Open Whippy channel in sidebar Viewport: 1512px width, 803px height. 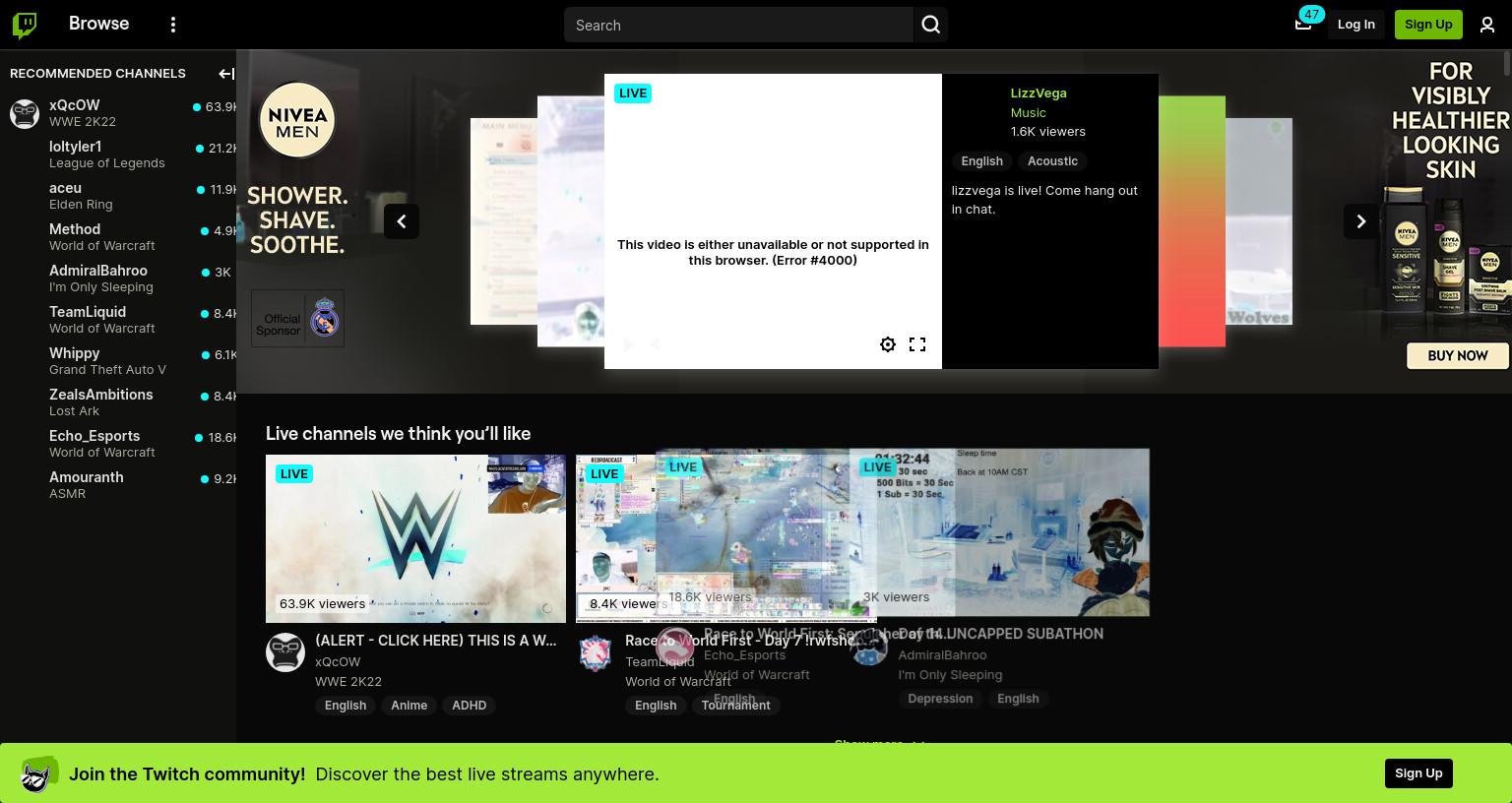click(118, 361)
